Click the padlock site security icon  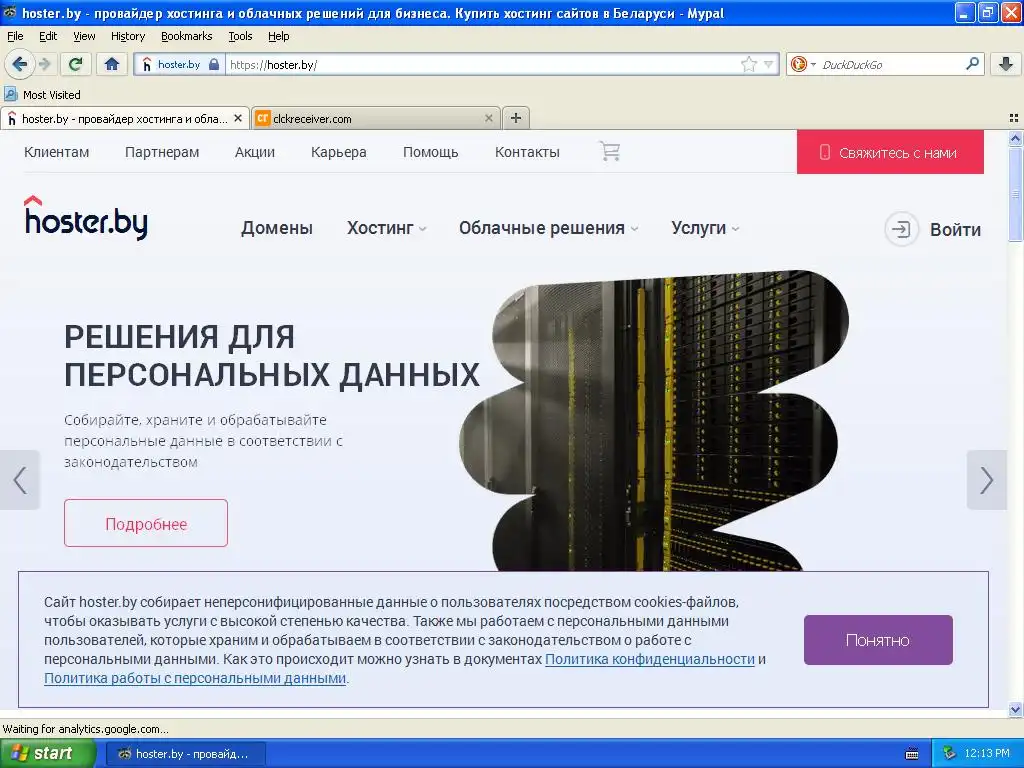click(x=214, y=64)
